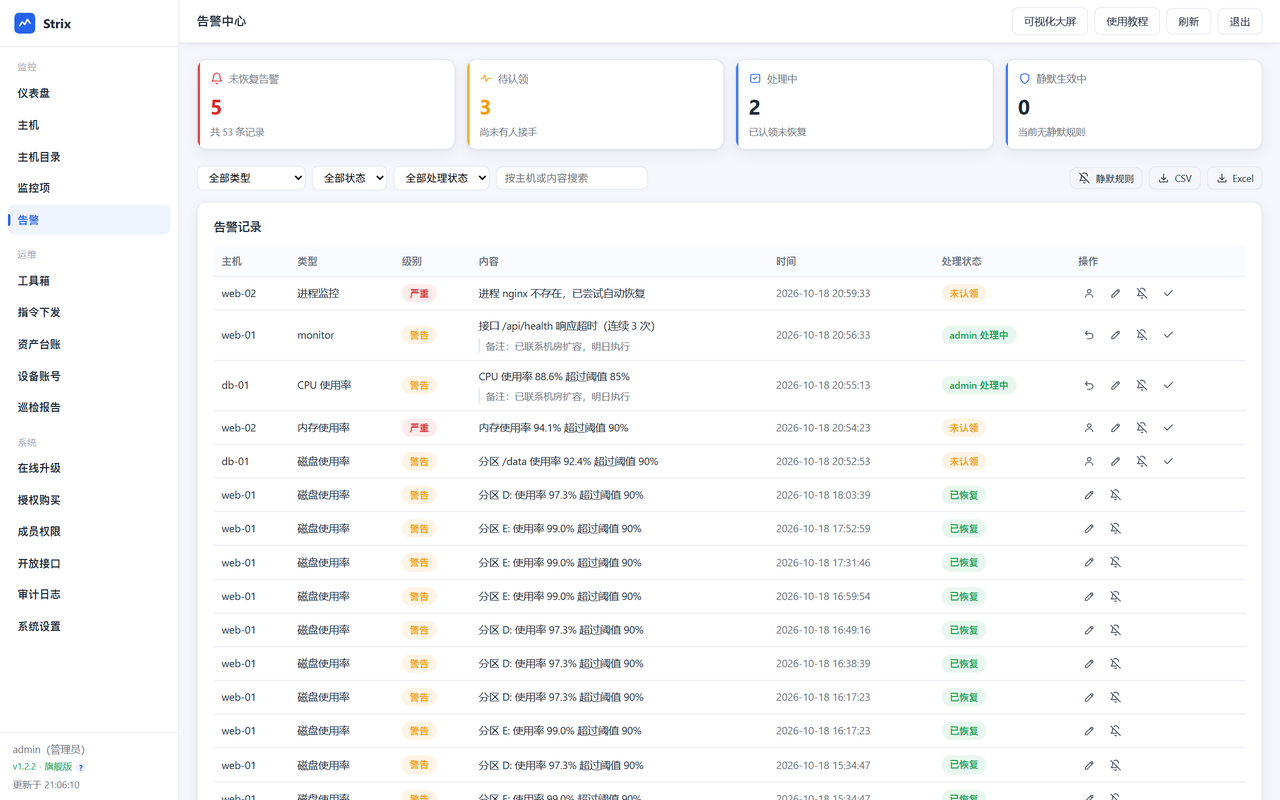Go to 仪表盘 in the sidebar
This screenshot has height=800, width=1280.
coord(89,93)
